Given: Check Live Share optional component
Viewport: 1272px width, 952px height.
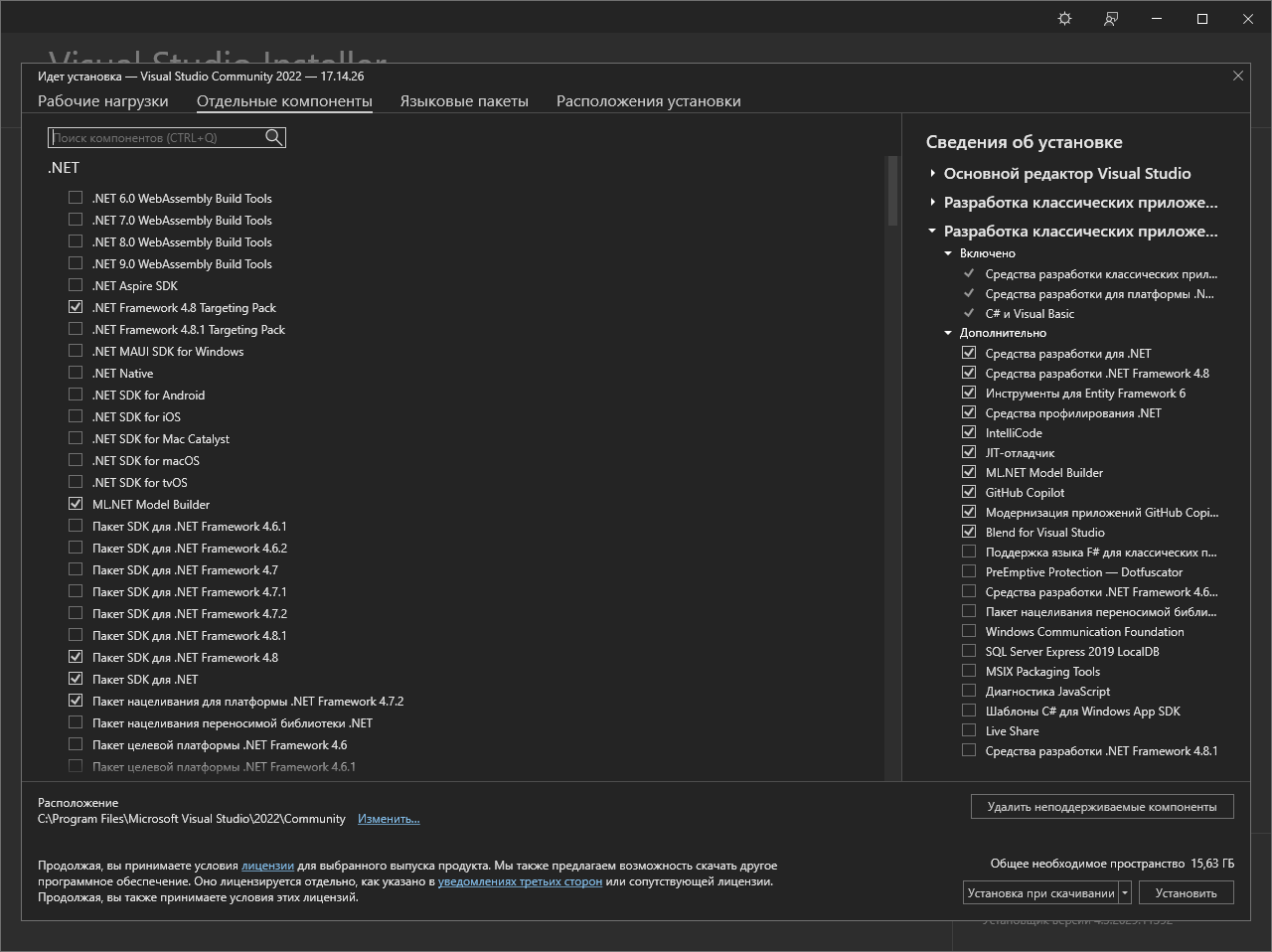Looking at the screenshot, I should [x=969, y=731].
